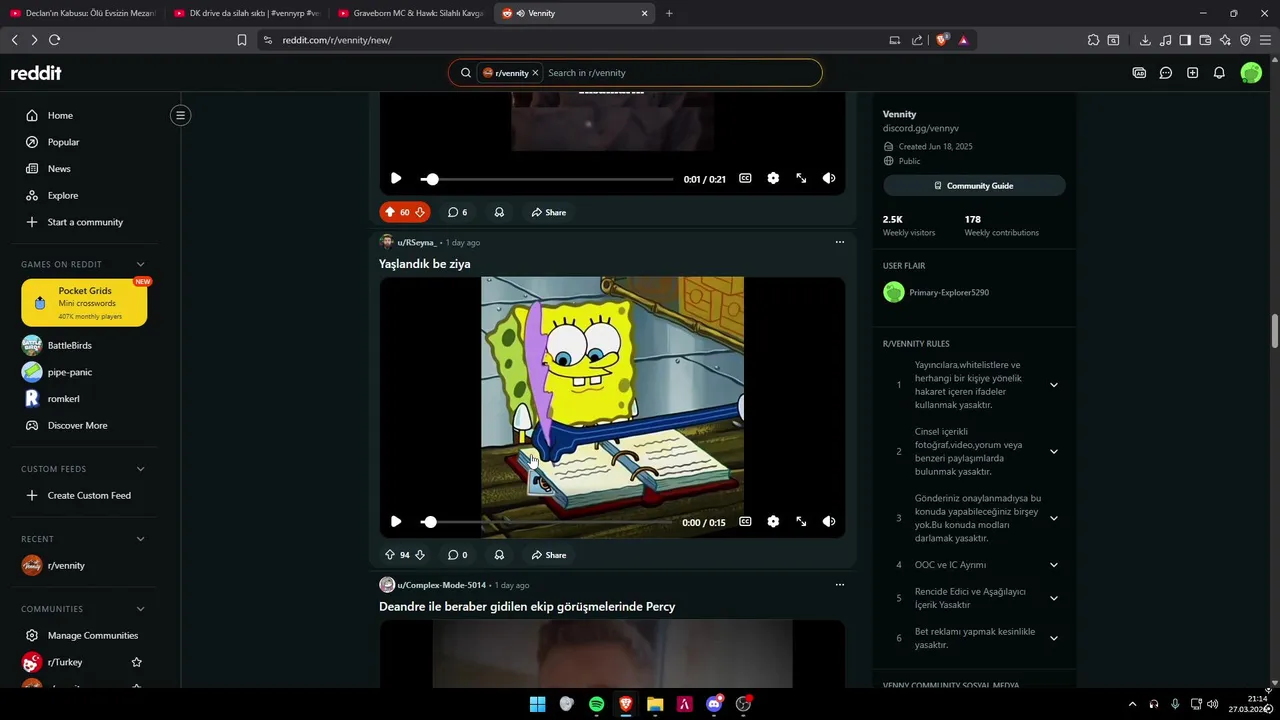The image size is (1280, 720).
Task: Open the advertise icon in header
Action: [1139, 73]
